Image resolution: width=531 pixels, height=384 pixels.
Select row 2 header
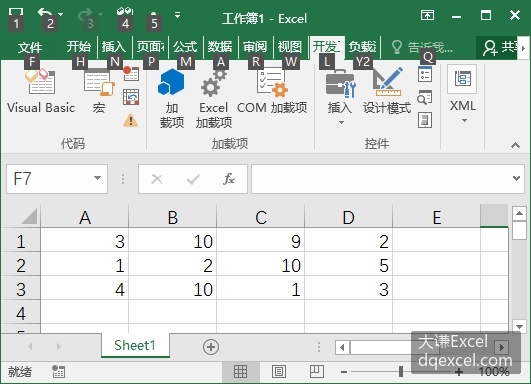(21, 265)
